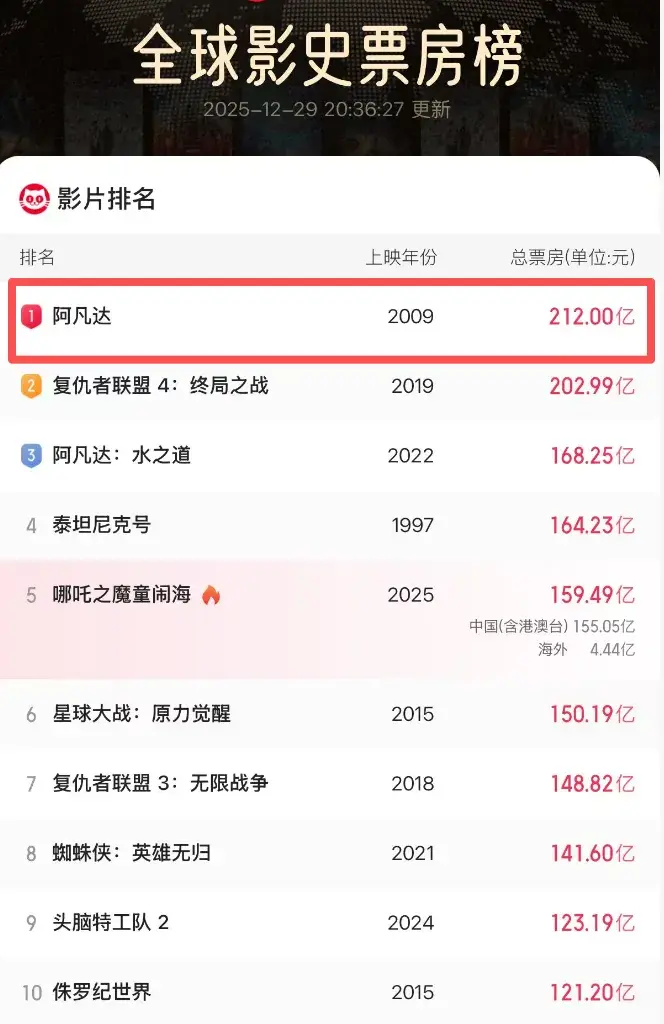
Task: Click the 排名 column header
Action: [38, 257]
